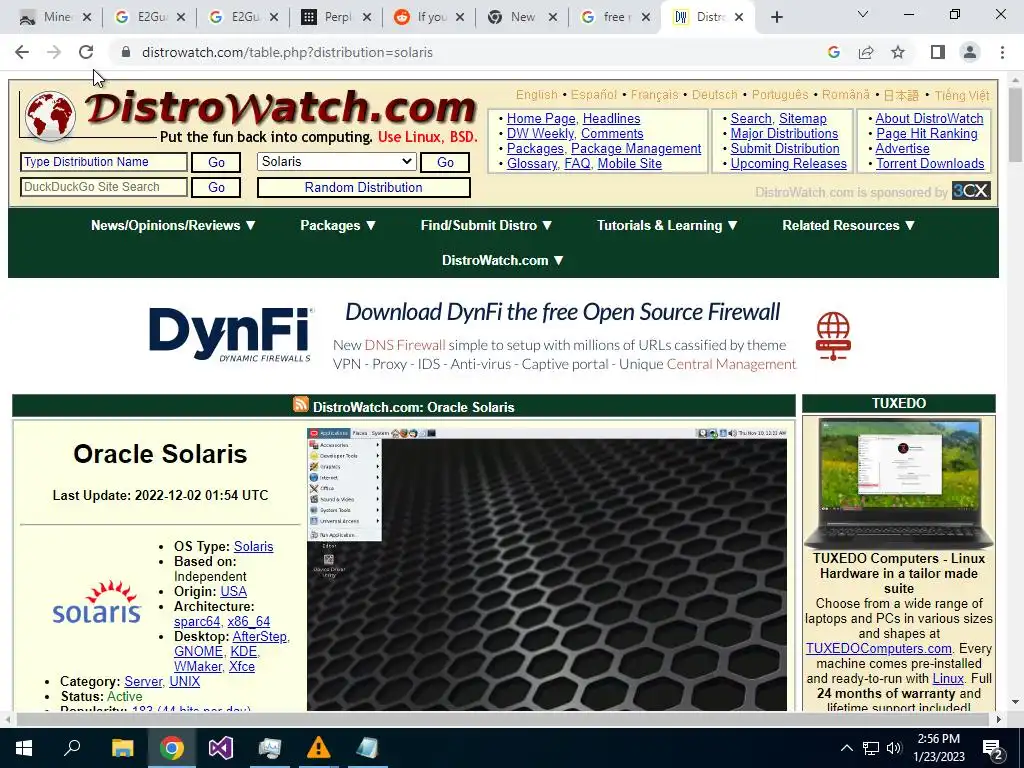Viewport: 1024px width, 768px height.
Task: Click Go next to Type Distribution Name
Action: click(216, 162)
